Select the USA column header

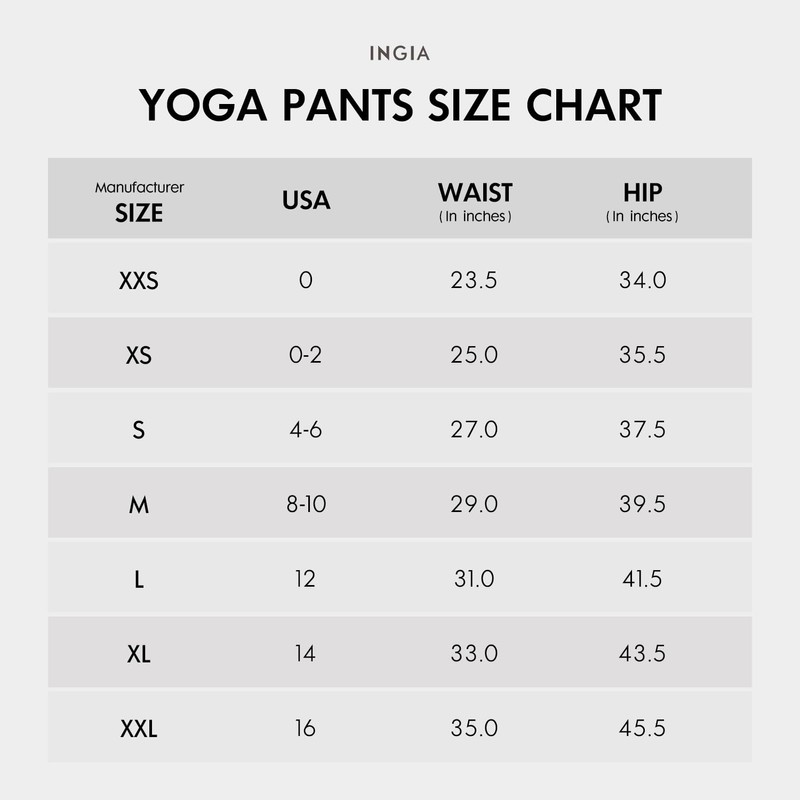click(306, 200)
